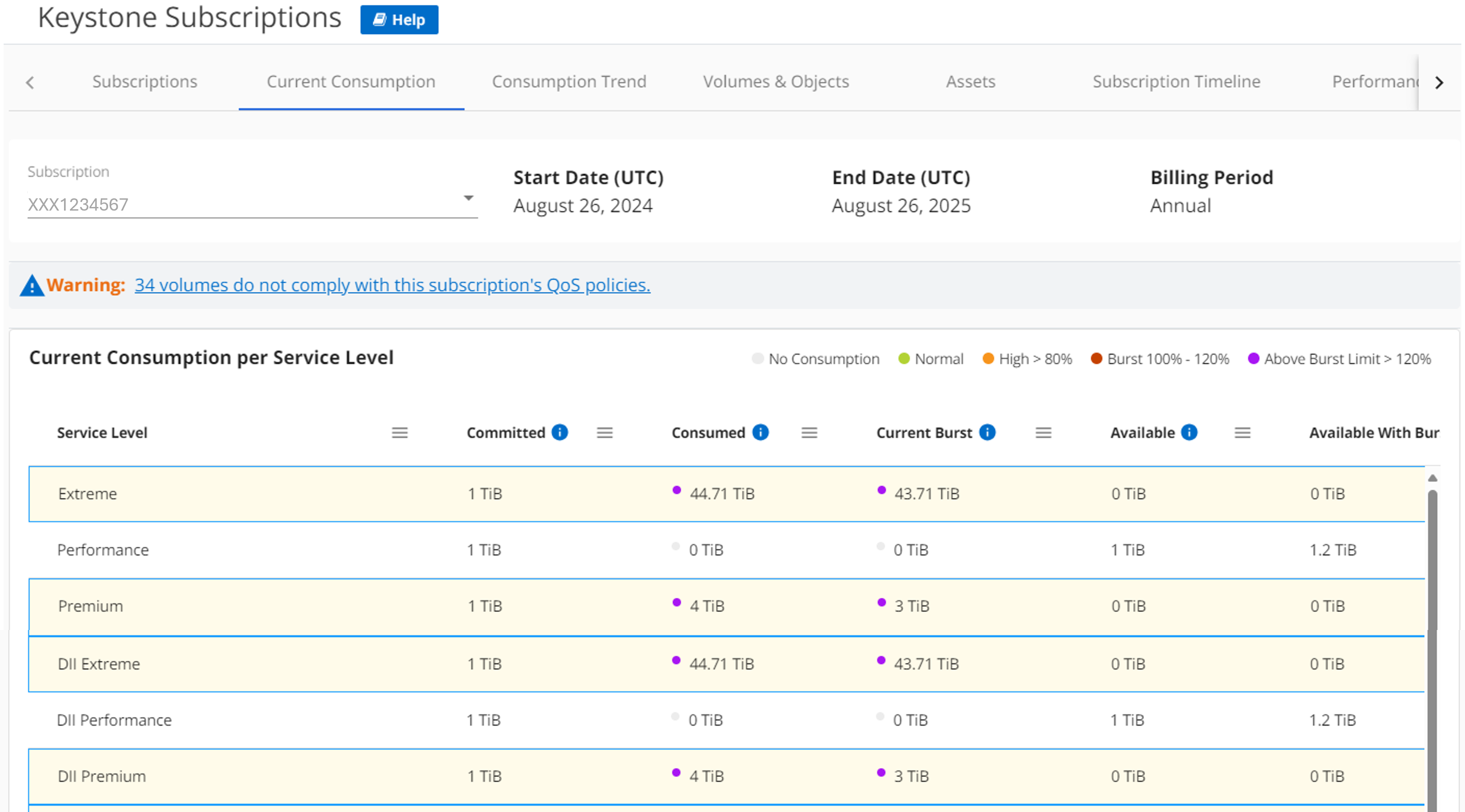Switch to the Consumption Trend tab
The image size is (1465, 812).
570,80
